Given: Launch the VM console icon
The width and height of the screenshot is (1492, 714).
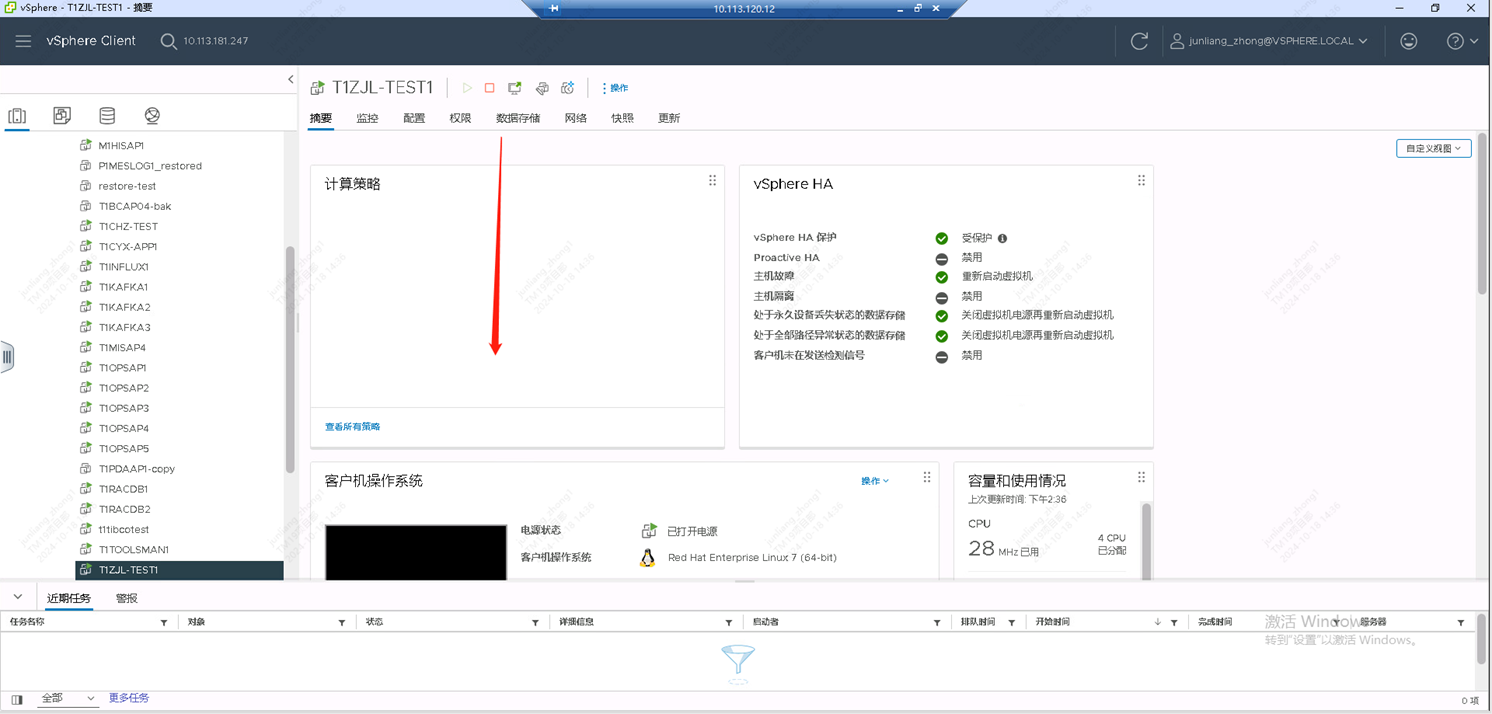Looking at the screenshot, I should tap(515, 88).
